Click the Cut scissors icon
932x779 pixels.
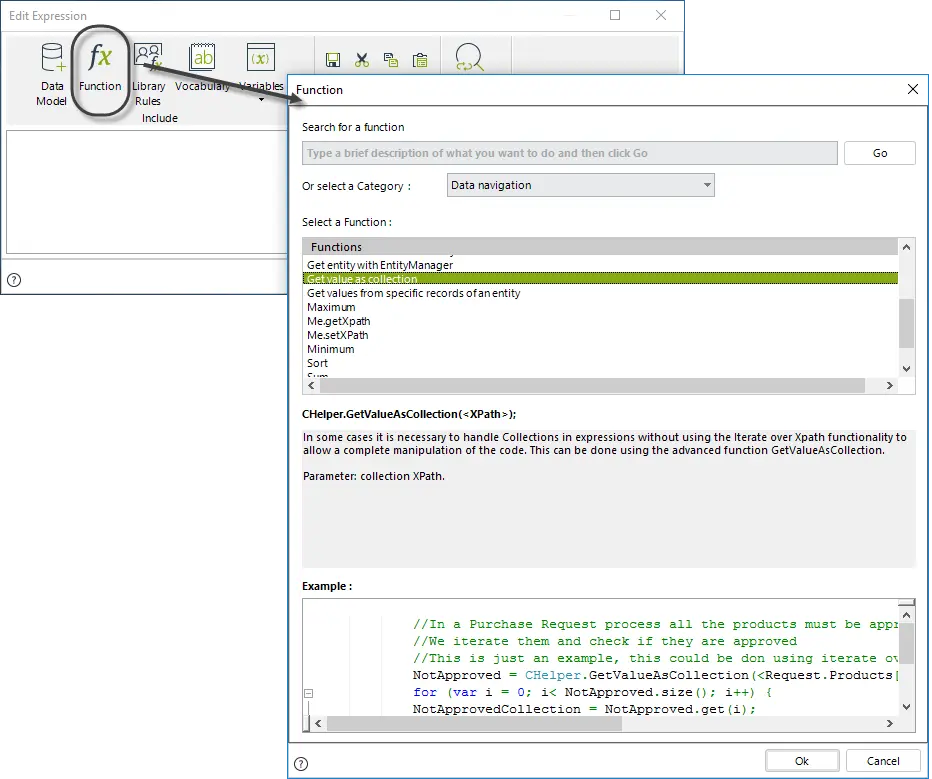(361, 60)
